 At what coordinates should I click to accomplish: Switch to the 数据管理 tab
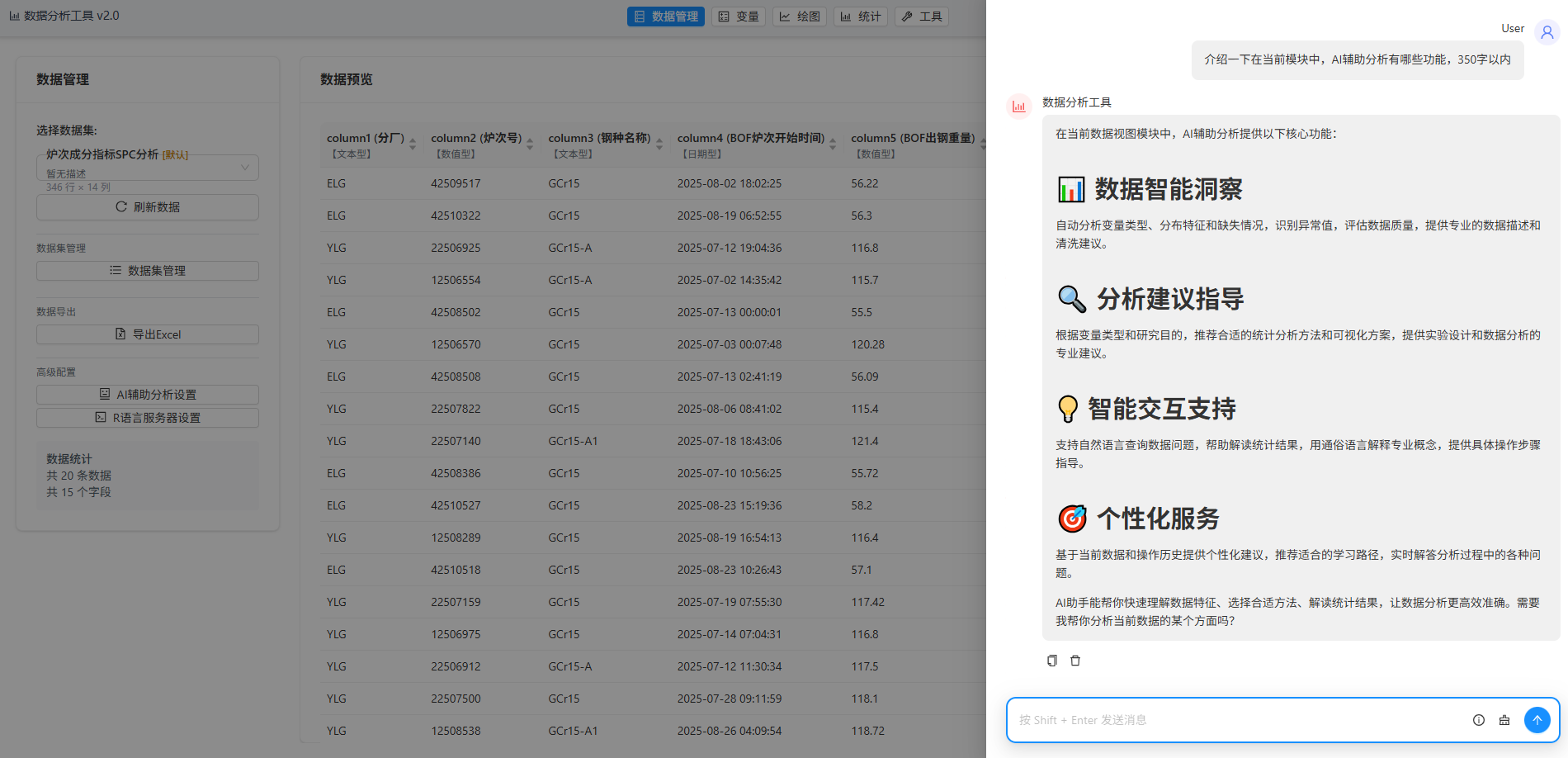(666, 17)
